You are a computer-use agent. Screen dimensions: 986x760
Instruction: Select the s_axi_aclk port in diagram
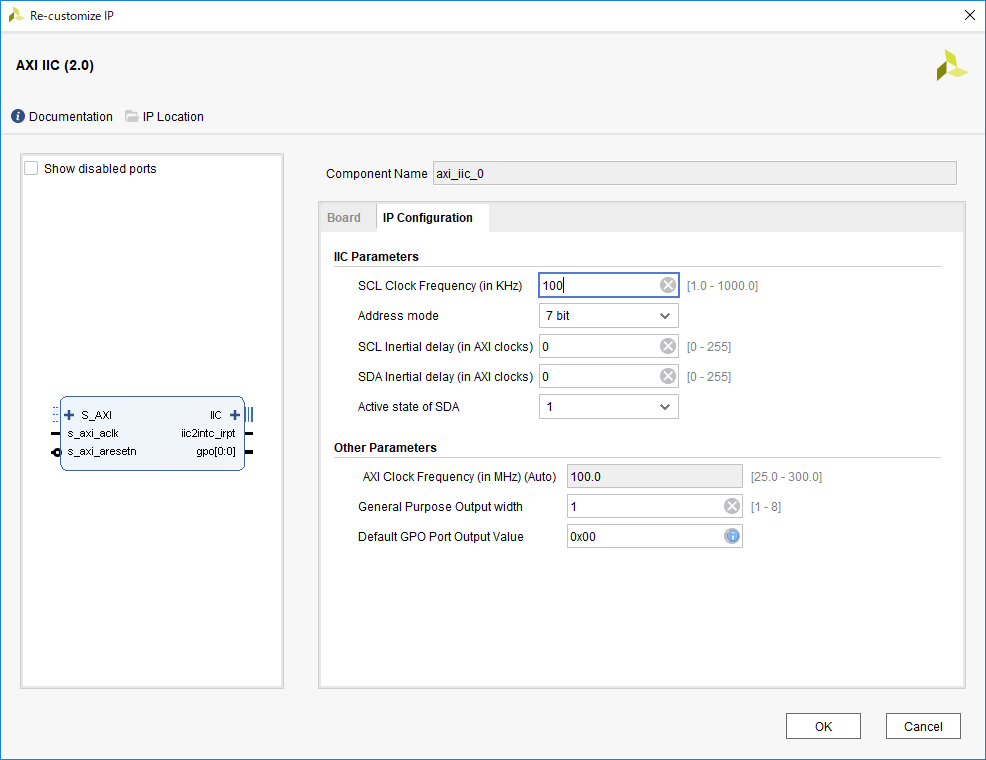[x=92, y=433]
